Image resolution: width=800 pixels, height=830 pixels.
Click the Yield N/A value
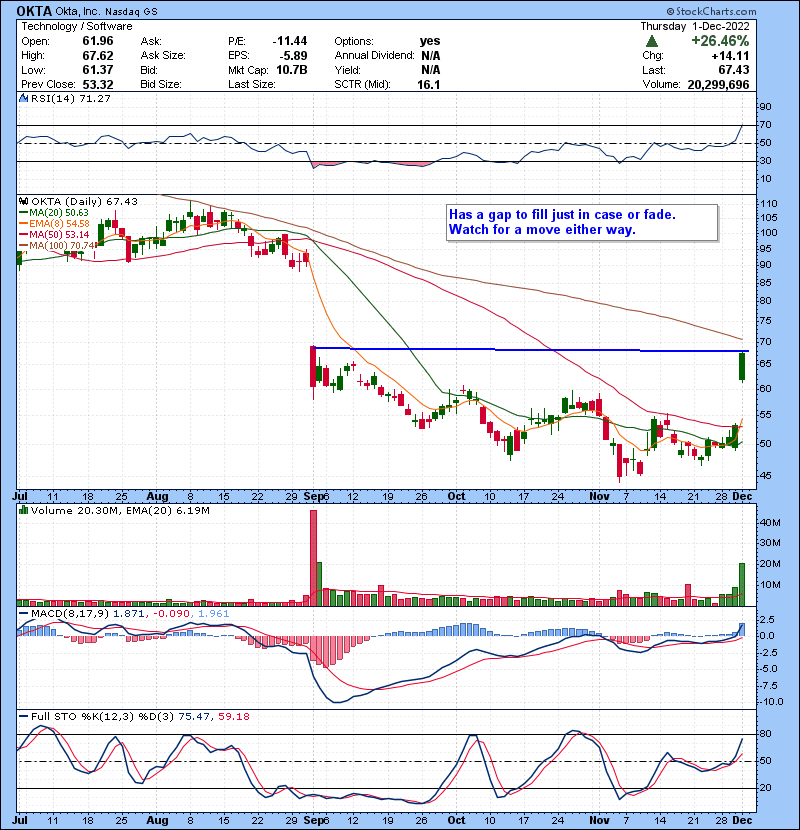(431, 70)
